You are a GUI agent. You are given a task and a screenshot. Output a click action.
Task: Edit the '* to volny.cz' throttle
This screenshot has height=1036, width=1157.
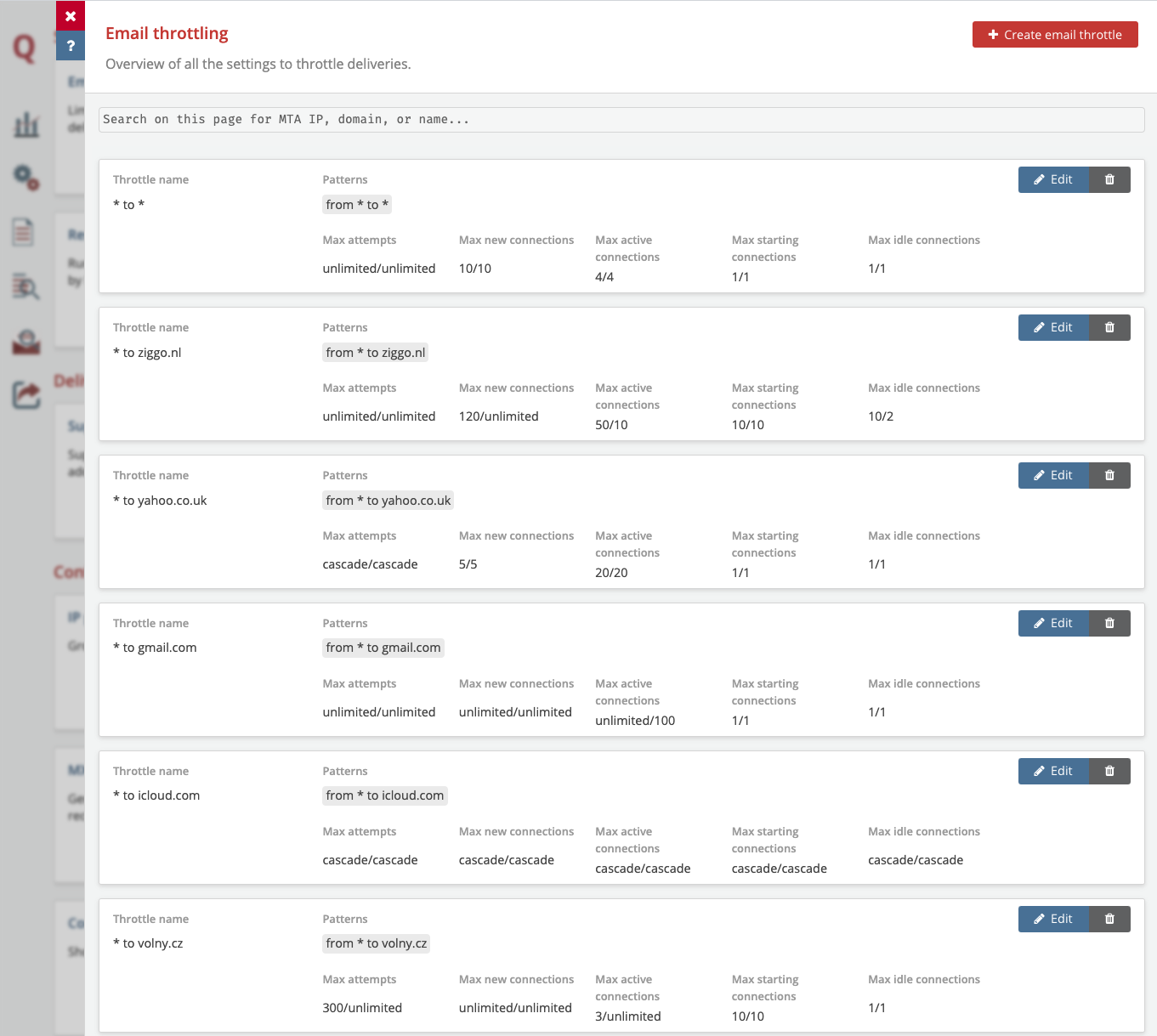[x=1053, y=919]
